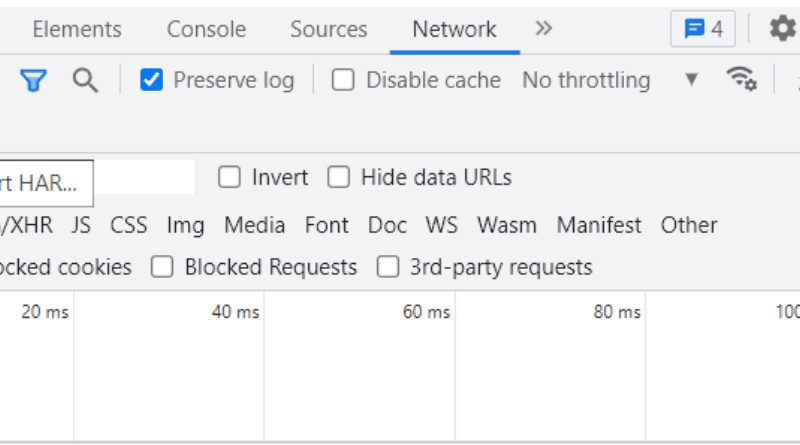Click the 60 ms timeline marker
The height and width of the screenshot is (445, 800).
pyautogui.click(x=426, y=311)
